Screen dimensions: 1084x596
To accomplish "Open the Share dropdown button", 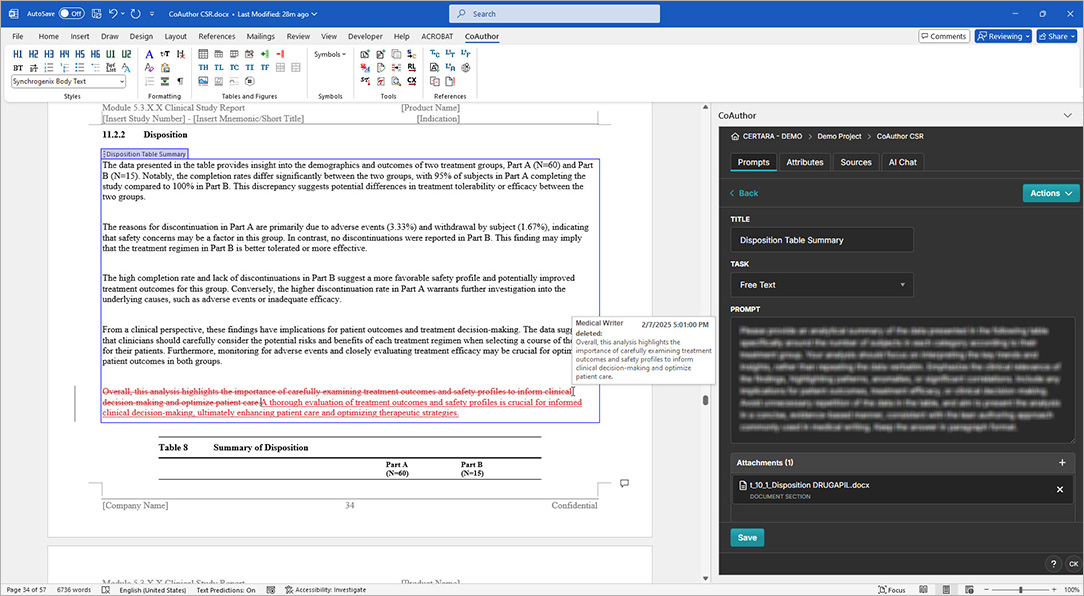I will point(1057,36).
